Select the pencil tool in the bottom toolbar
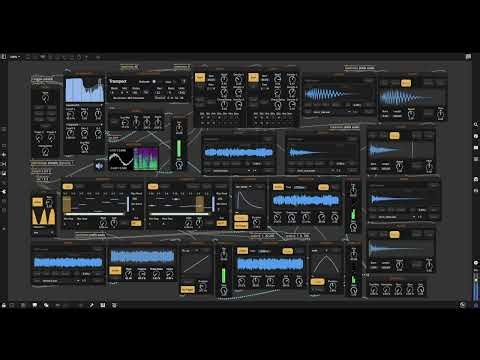480x360 pixels. (x=92, y=305)
